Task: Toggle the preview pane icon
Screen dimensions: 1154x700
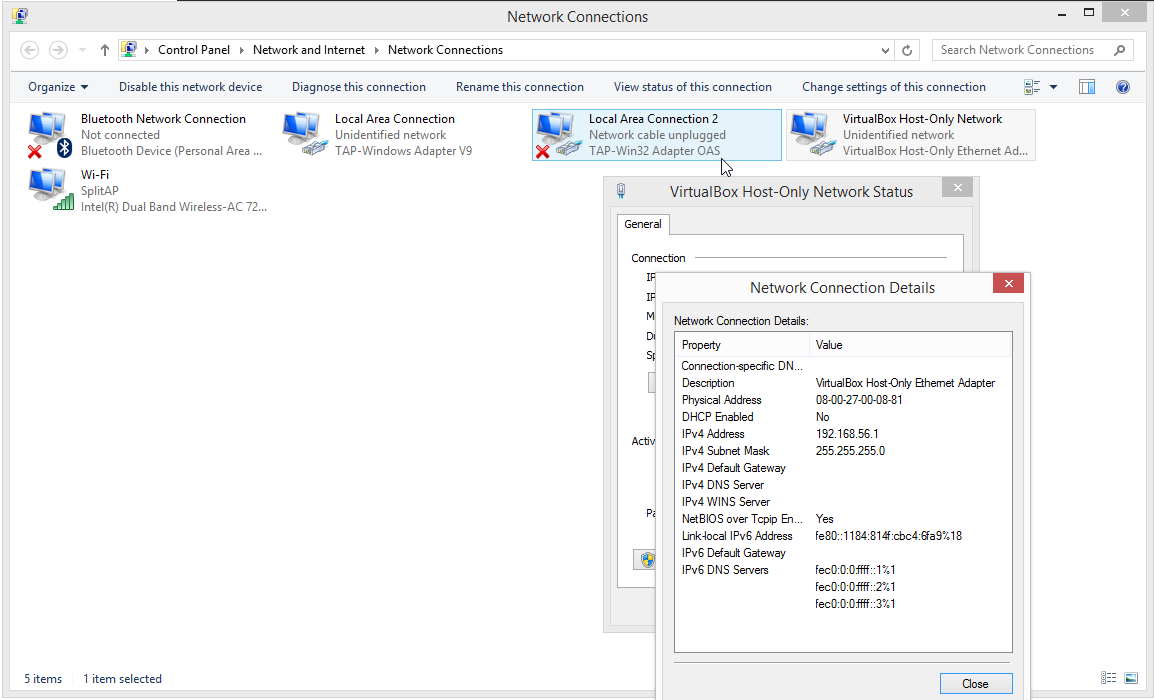Action: pos(1087,87)
